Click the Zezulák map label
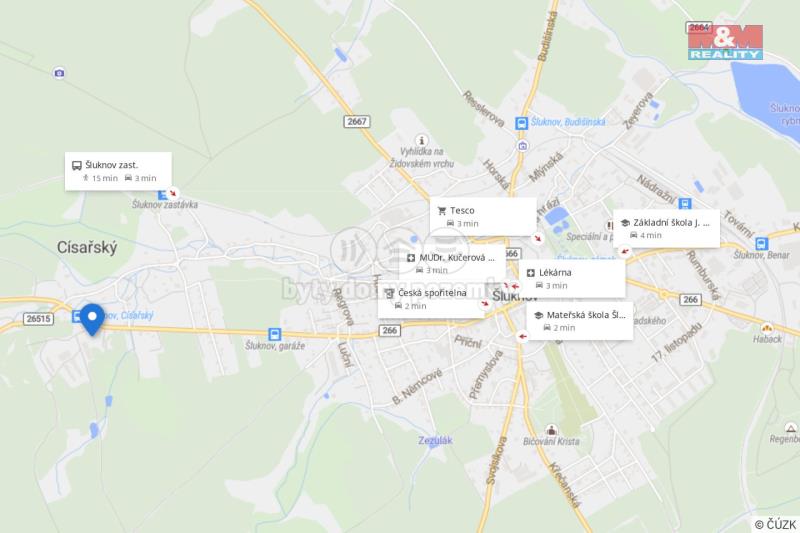The image size is (800, 533). click(435, 440)
